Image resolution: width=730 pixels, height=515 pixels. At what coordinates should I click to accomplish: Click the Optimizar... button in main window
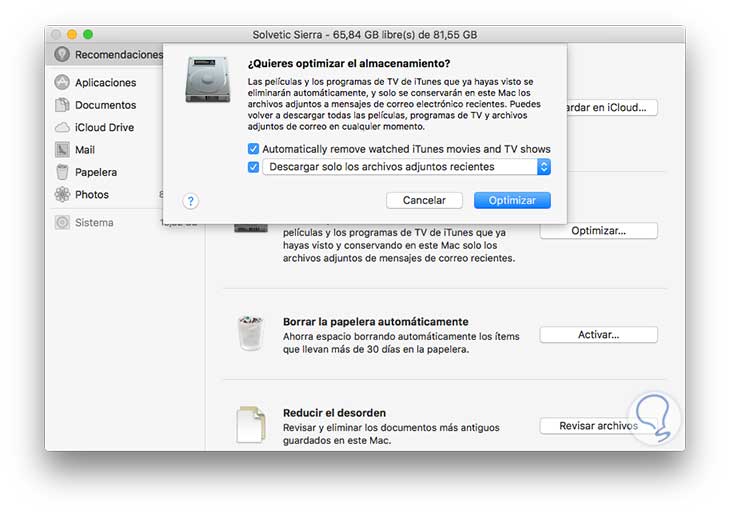point(599,230)
